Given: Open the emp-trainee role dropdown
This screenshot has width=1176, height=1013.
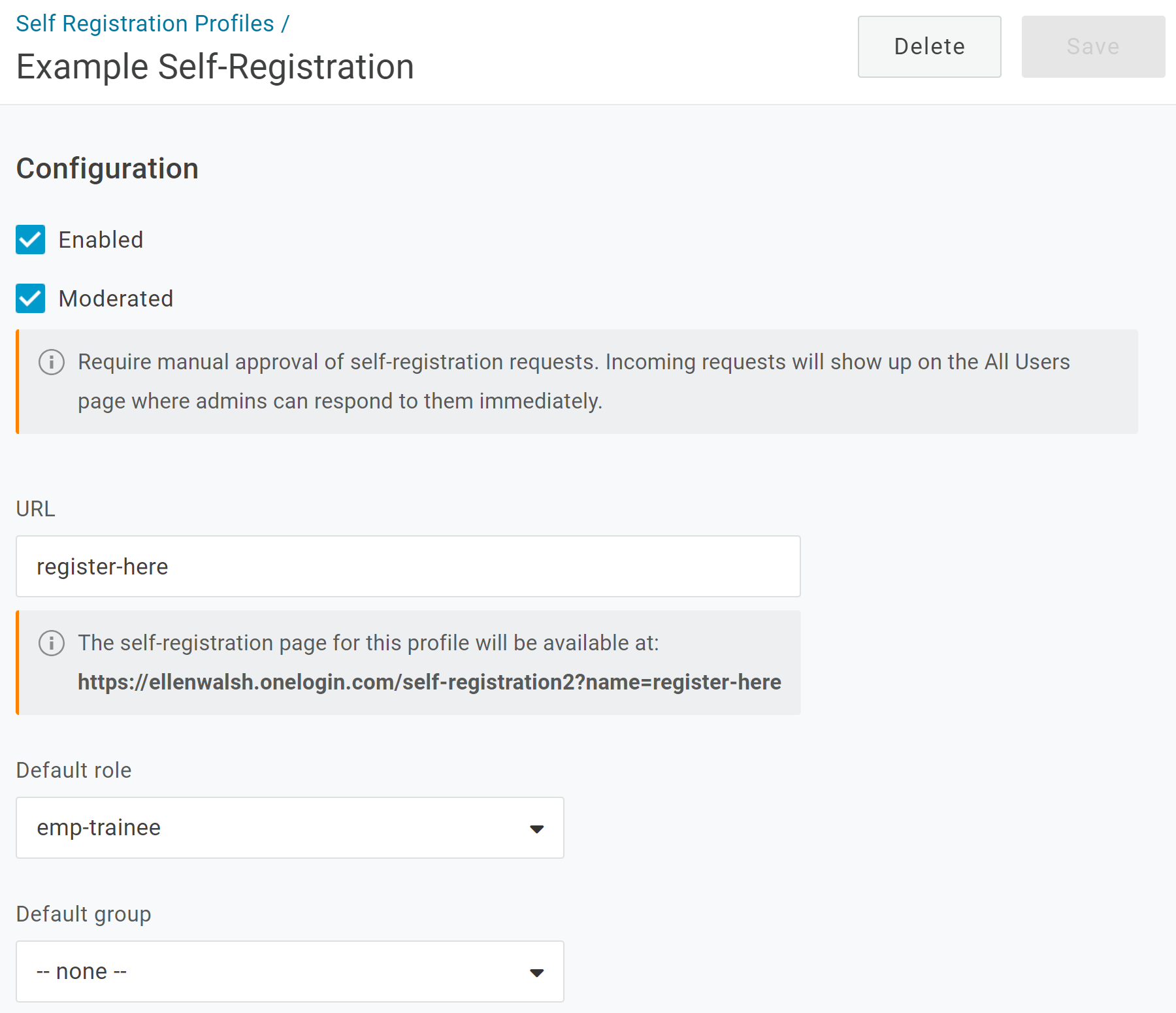Looking at the screenshot, I should pos(290,827).
